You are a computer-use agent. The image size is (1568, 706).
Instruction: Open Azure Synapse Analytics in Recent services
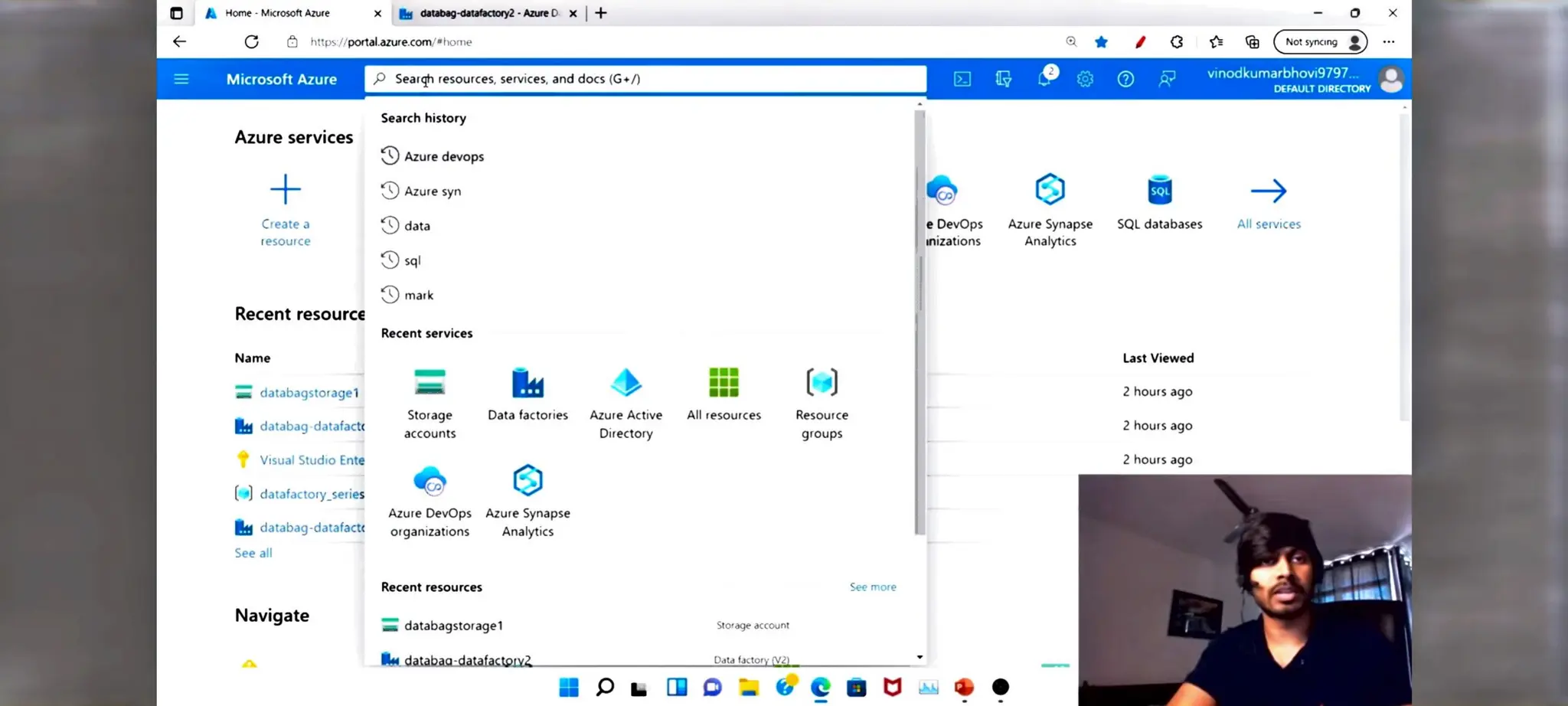tap(528, 502)
